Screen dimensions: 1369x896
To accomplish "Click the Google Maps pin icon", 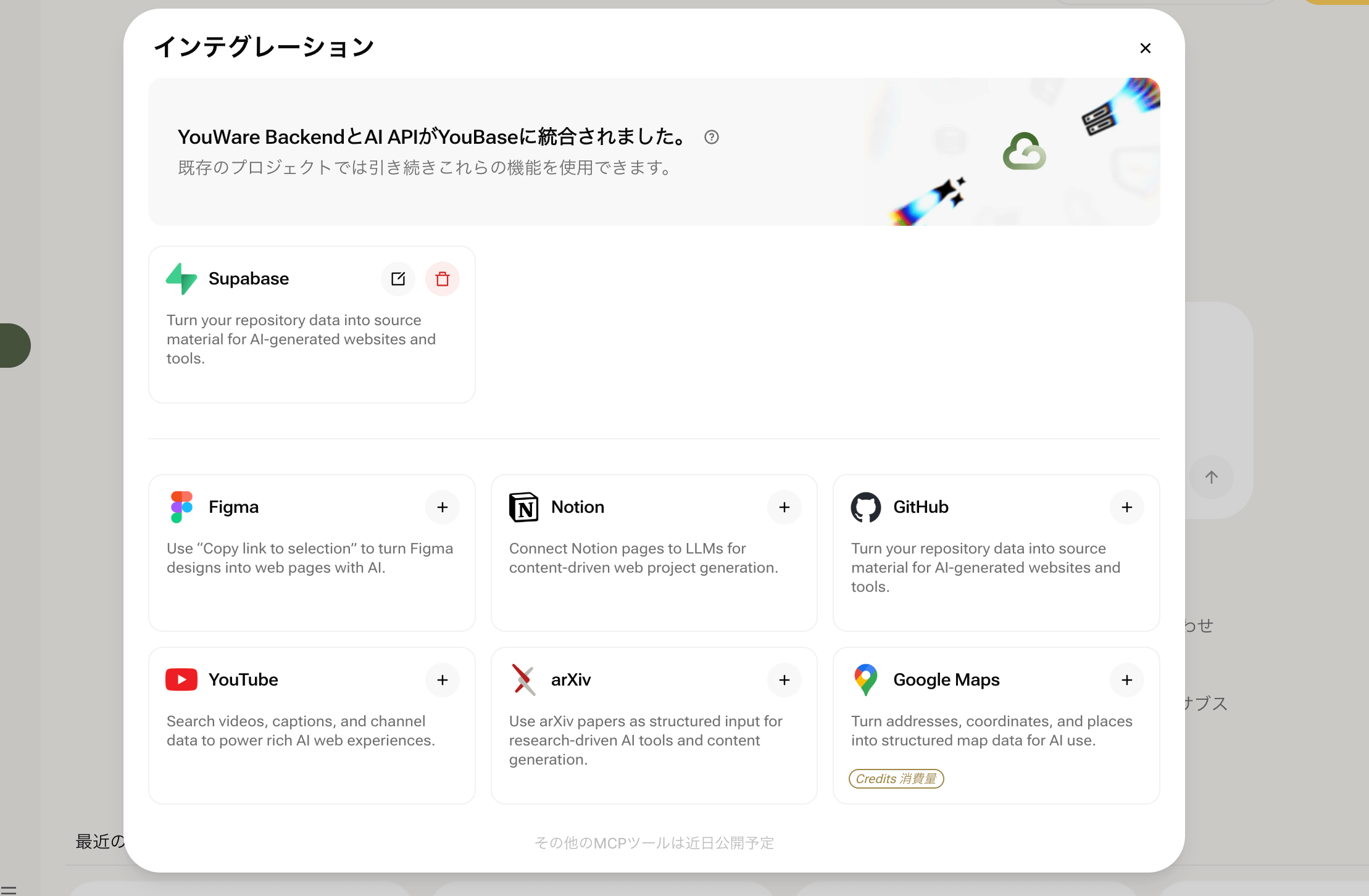I will [x=866, y=679].
